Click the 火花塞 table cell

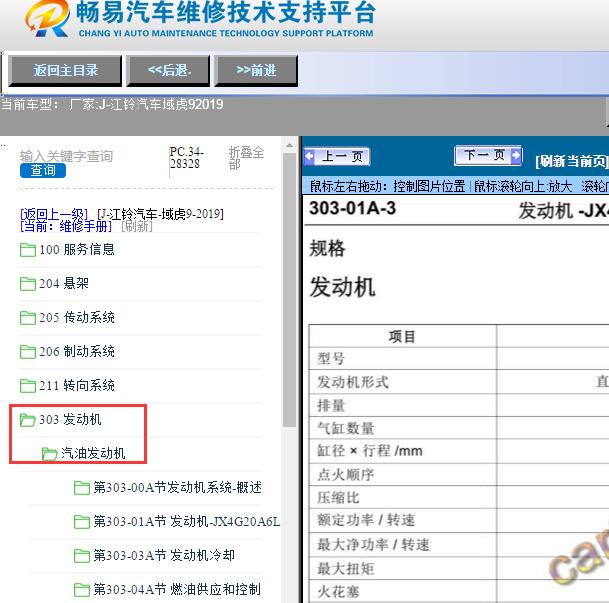point(338,592)
